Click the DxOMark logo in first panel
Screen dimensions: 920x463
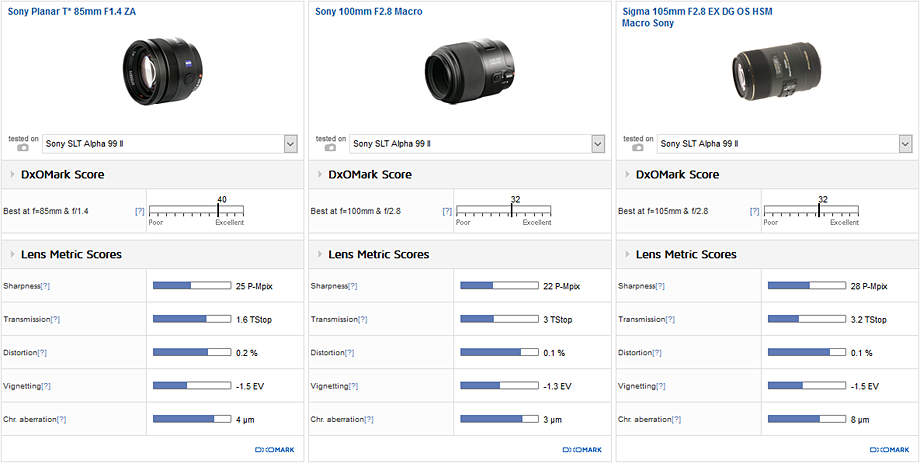275,450
